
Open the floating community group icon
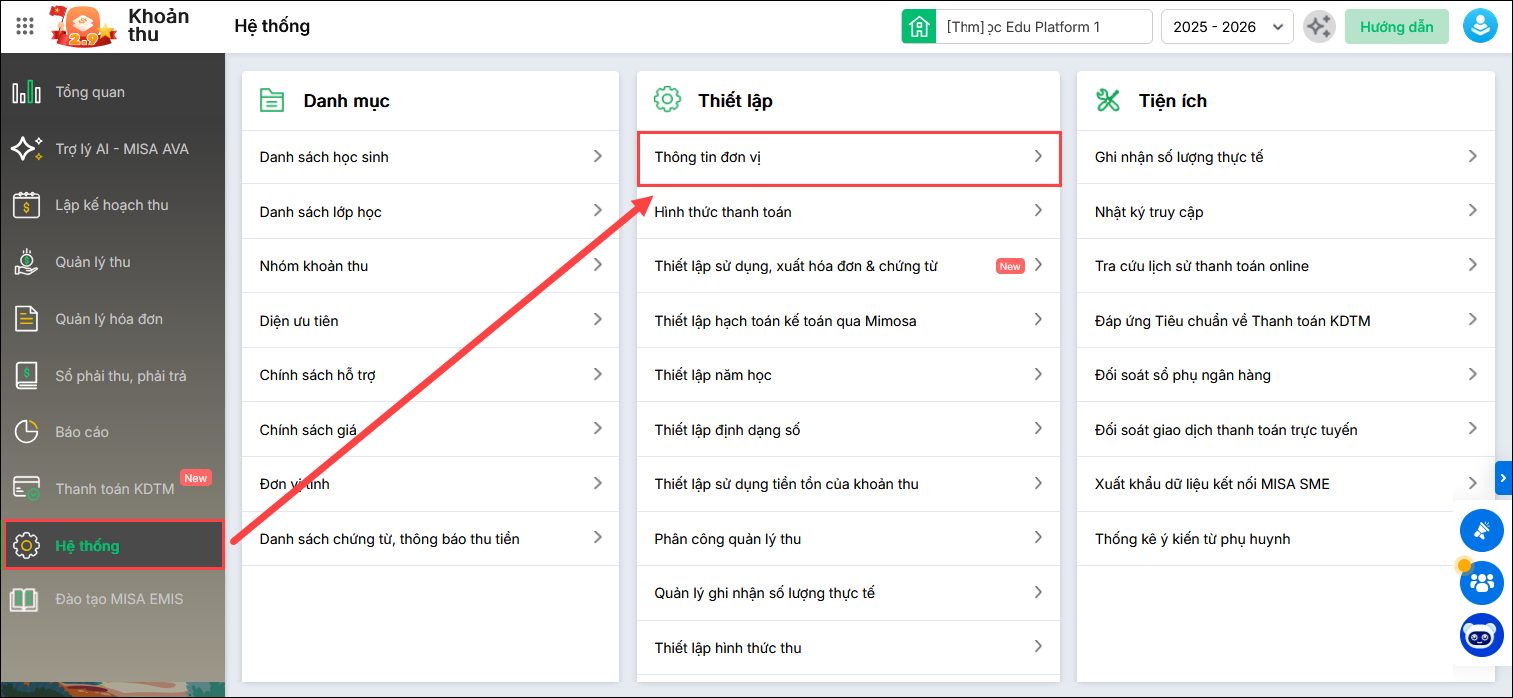1481,582
